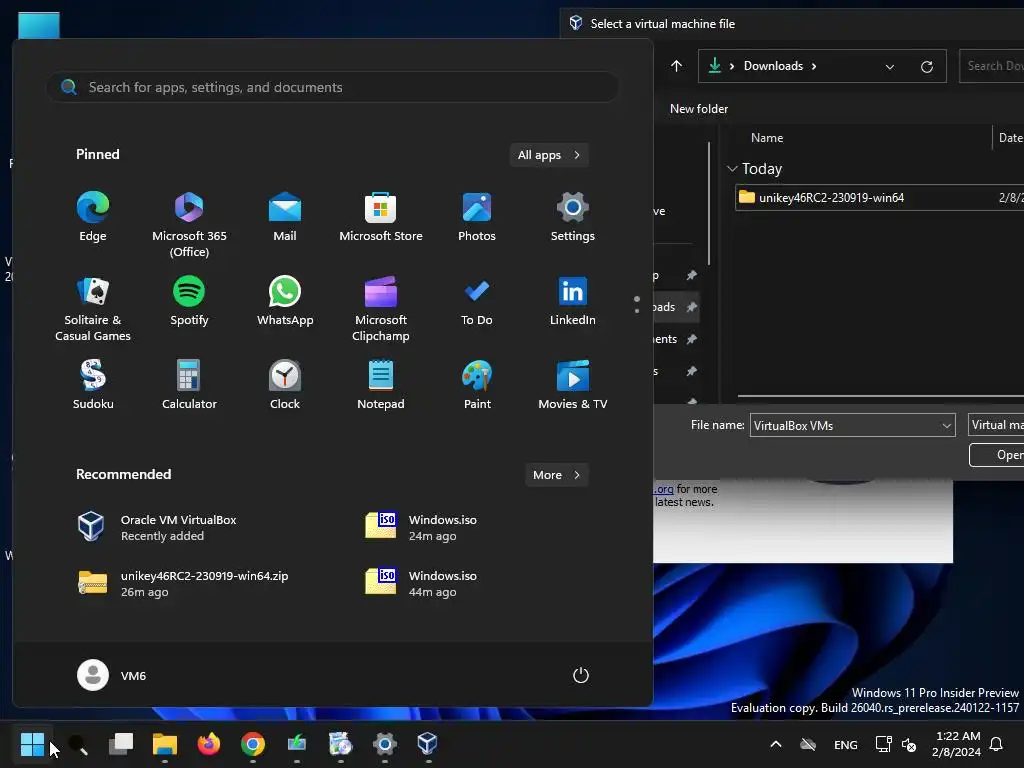
Task: Show All apps list
Action: 549,155
